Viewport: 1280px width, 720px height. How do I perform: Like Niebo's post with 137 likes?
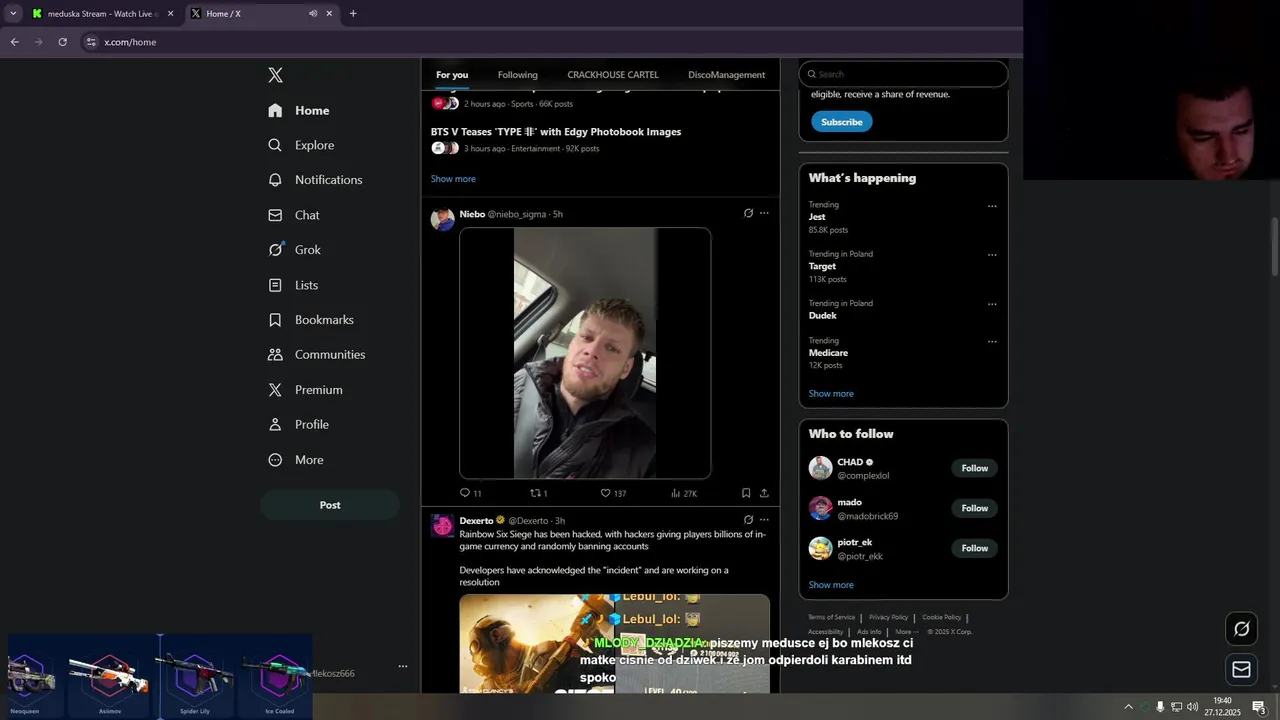tap(613, 493)
